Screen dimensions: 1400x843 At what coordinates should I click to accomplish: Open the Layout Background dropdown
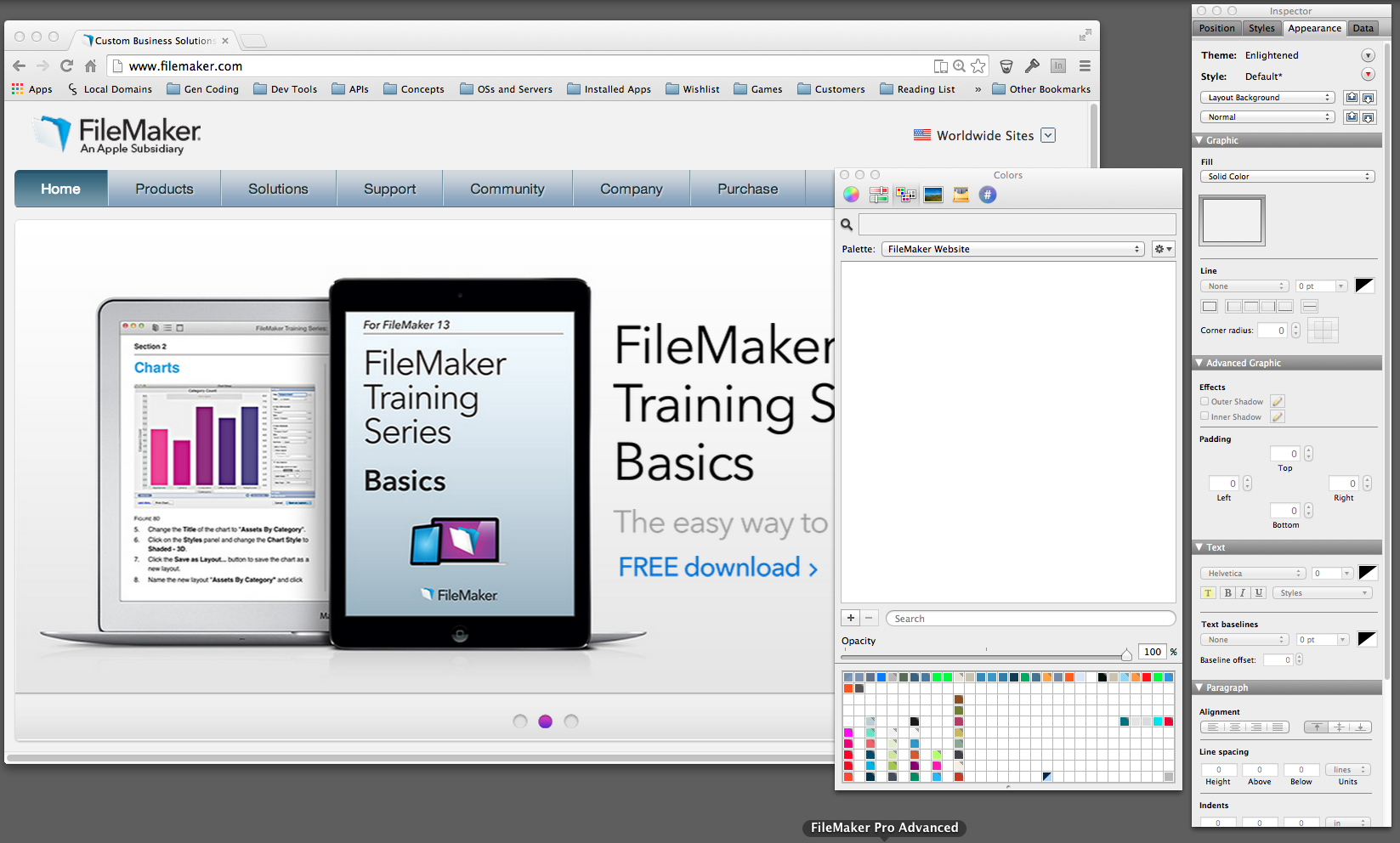[x=1267, y=98]
